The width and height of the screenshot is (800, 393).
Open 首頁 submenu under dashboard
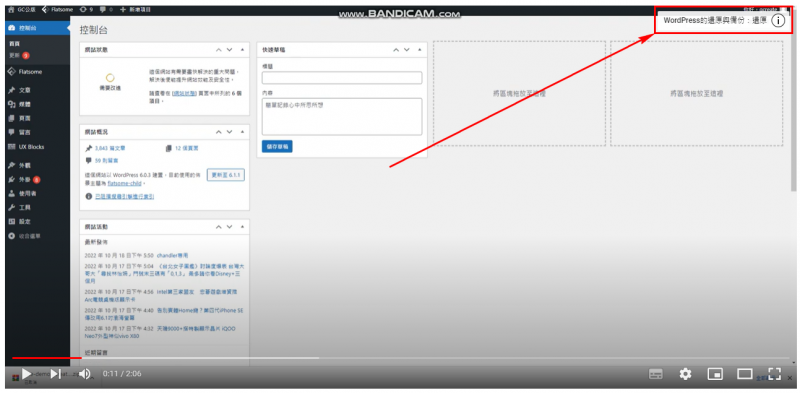click(x=14, y=44)
